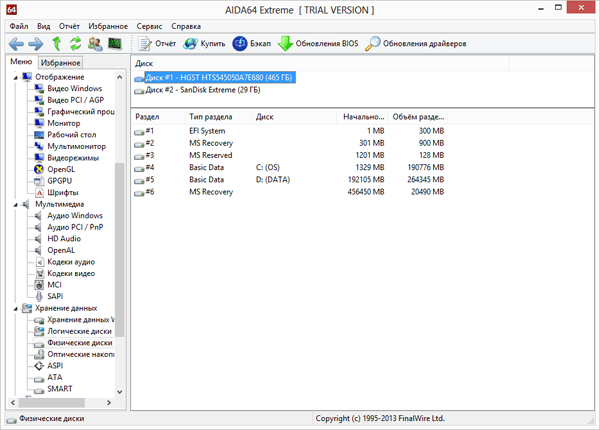Open the Отчёт menu in menu bar
The height and width of the screenshot is (430, 600).
(69, 26)
